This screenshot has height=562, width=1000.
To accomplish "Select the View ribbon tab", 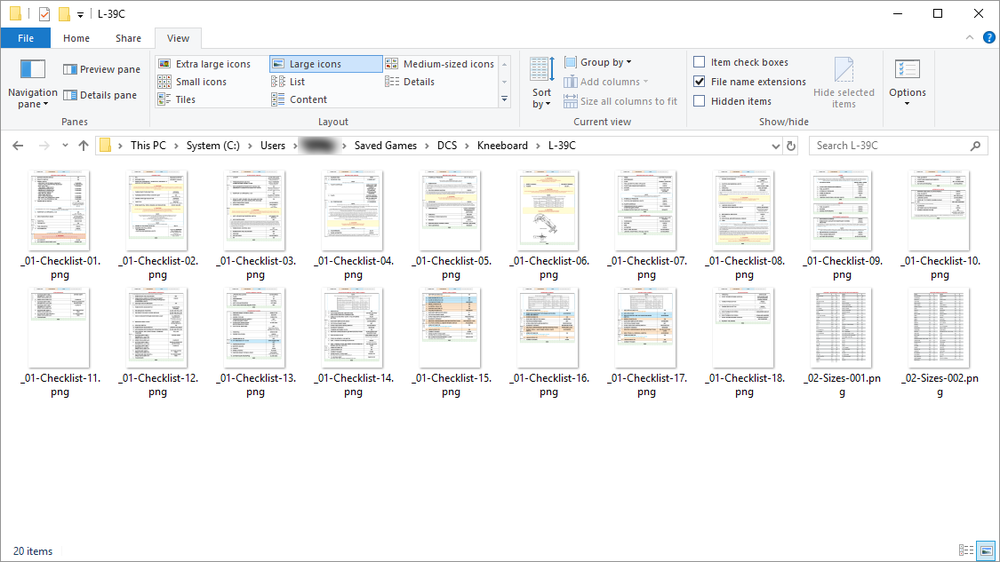I will (x=178, y=38).
